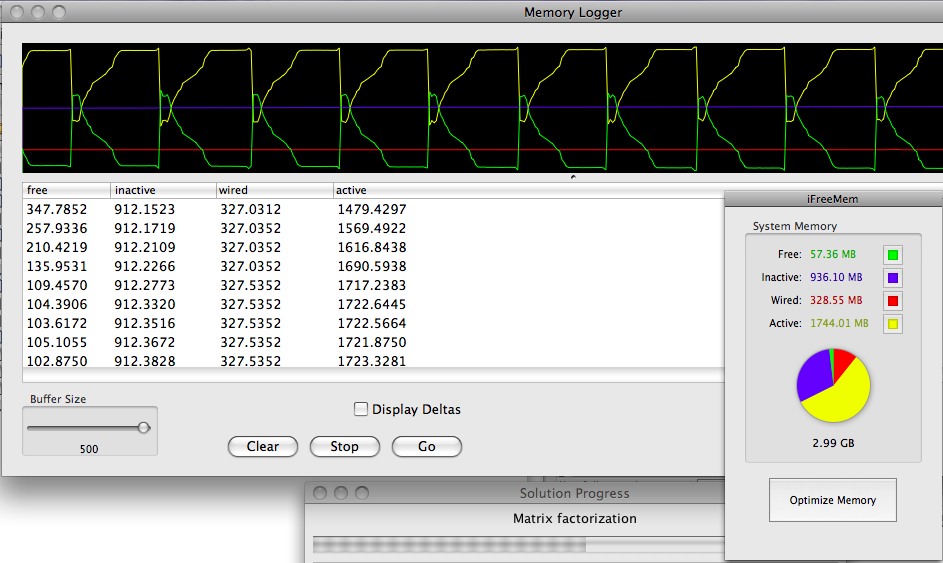The width and height of the screenshot is (943, 563).
Task: Sort table by the inactive column header
Action: (x=162, y=190)
